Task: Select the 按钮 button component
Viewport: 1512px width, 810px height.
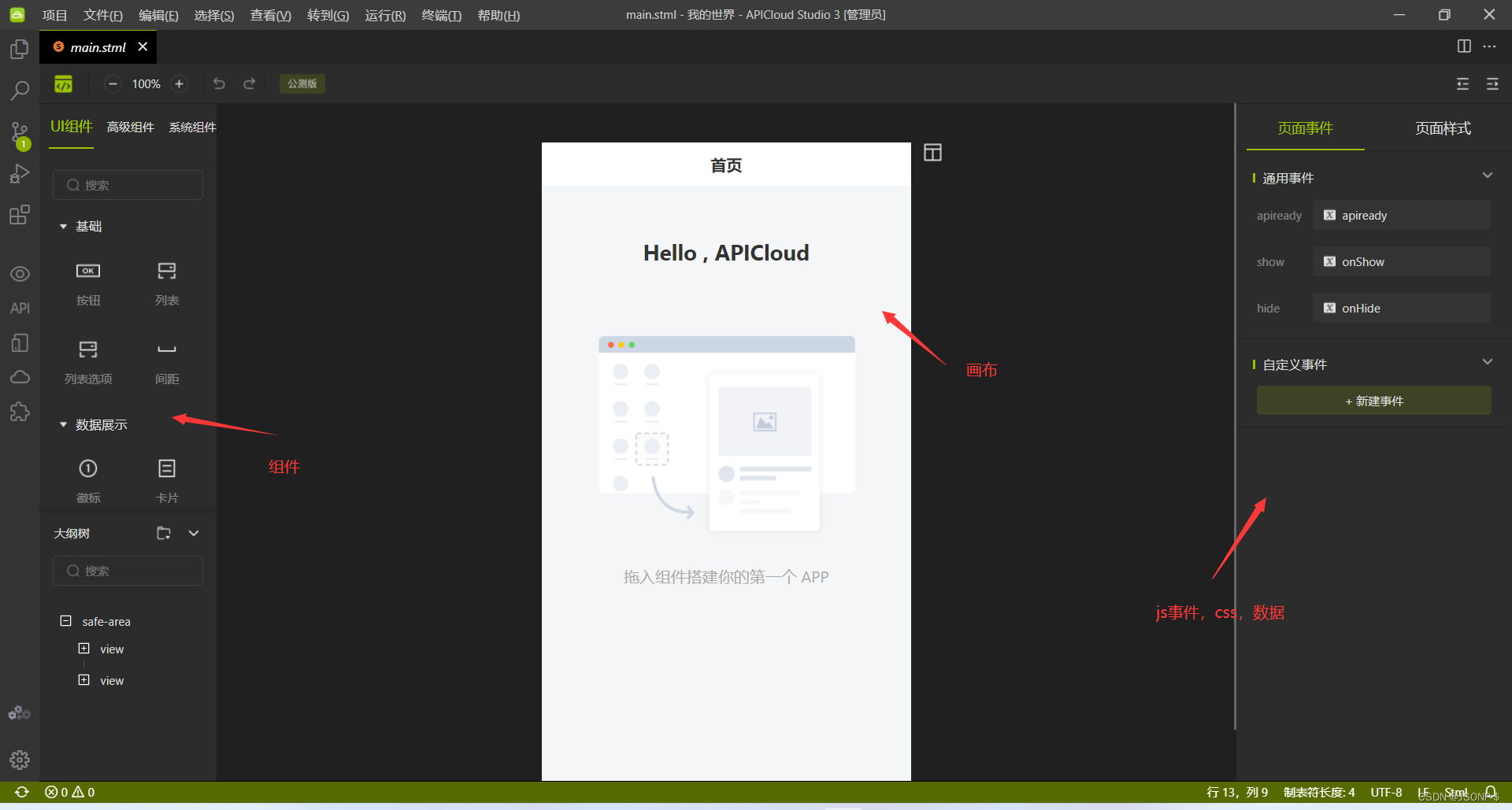Action: coord(88,284)
